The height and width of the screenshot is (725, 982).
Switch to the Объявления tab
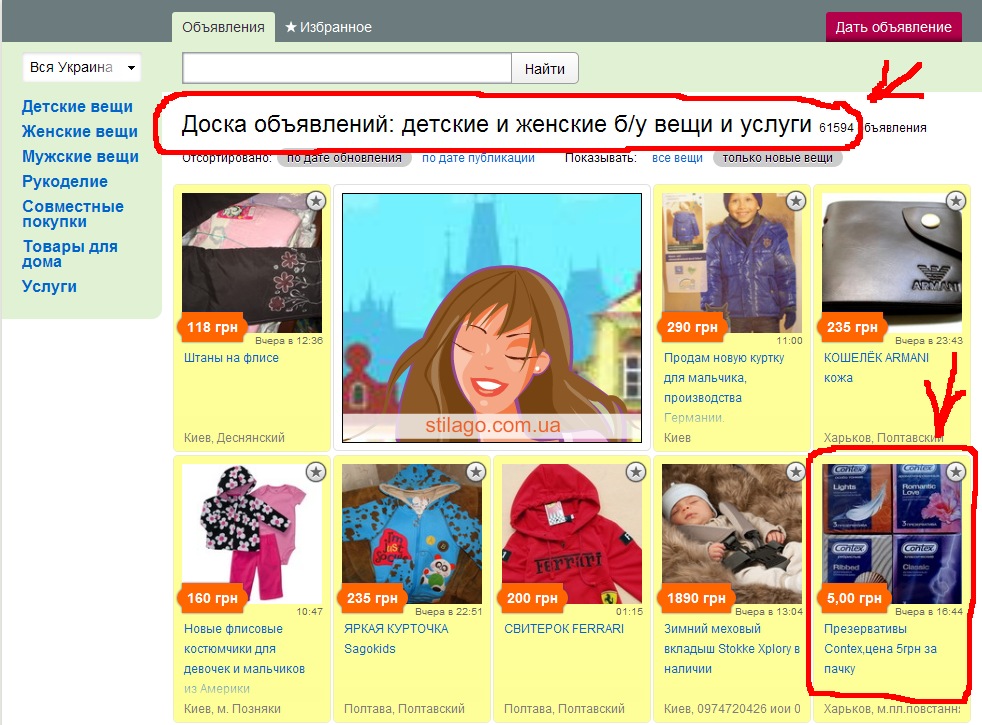click(x=223, y=27)
